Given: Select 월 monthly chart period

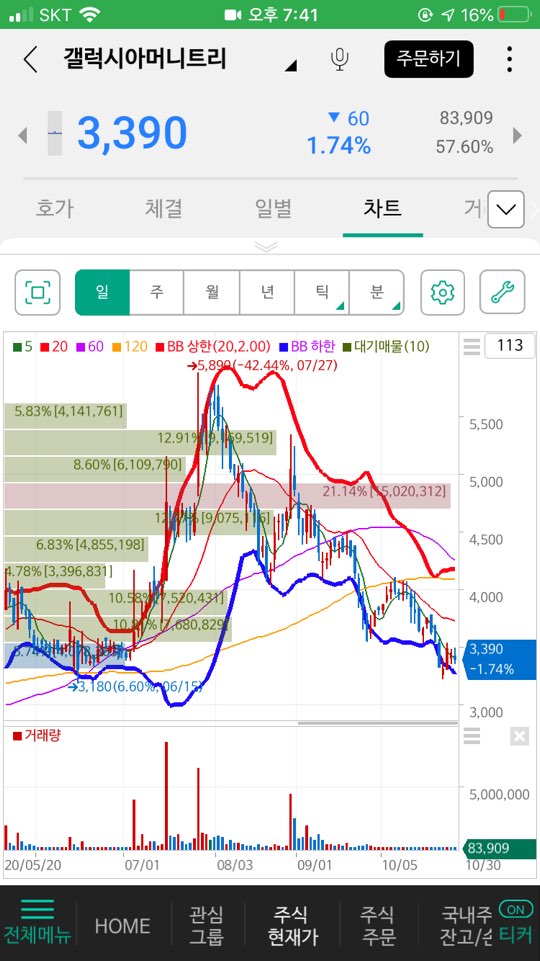Looking at the screenshot, I should coord(211,292).
